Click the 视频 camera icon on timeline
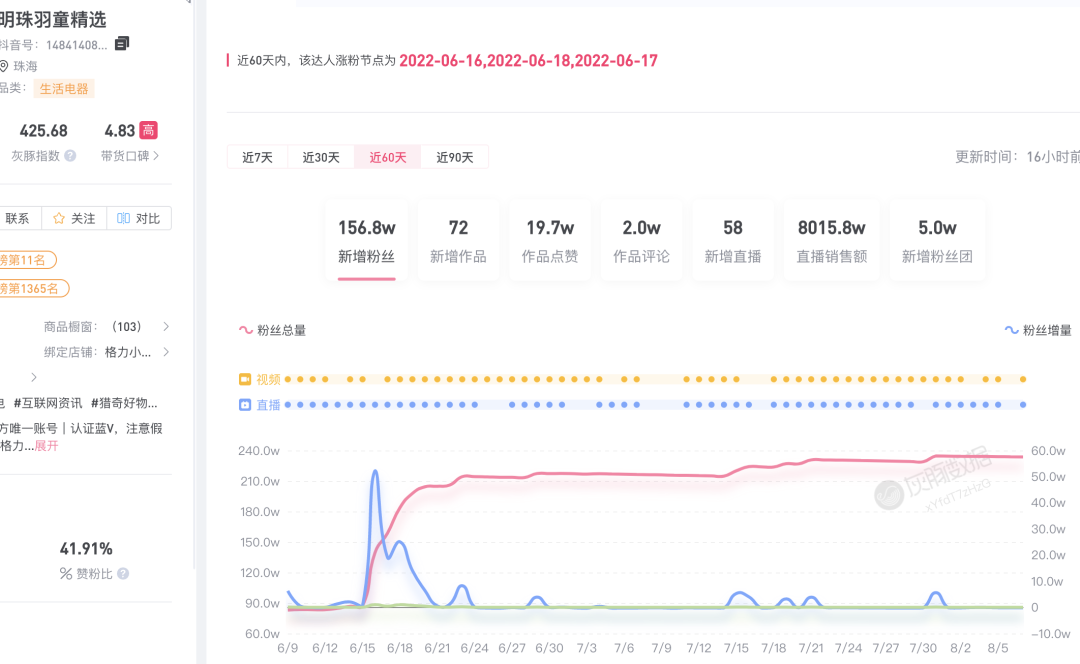The height and width of the screenshot is (664, 1080). pos(245,379)
